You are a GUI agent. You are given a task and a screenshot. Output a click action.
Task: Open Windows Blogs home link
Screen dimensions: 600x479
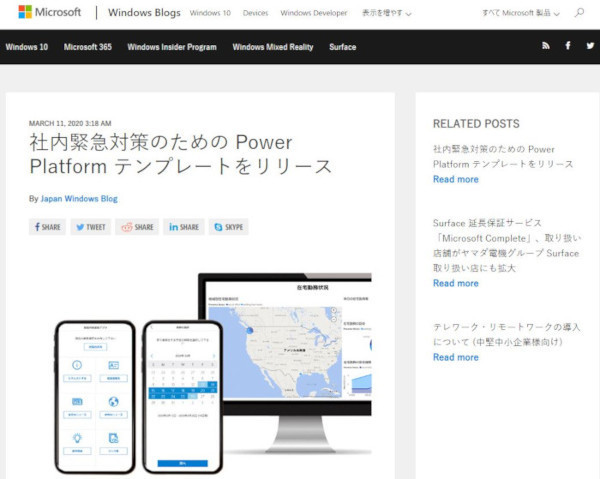144,13
